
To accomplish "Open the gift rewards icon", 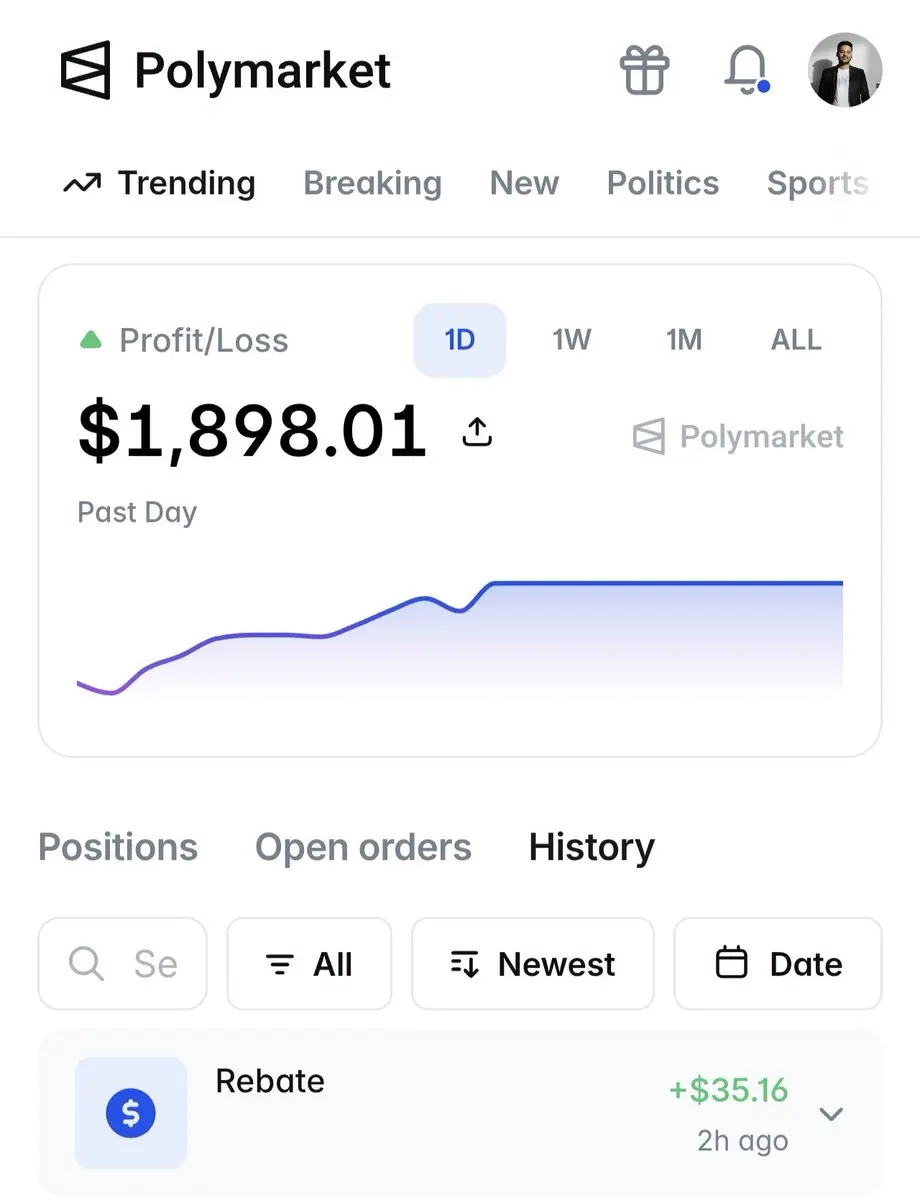I will [x=644, y=70].
